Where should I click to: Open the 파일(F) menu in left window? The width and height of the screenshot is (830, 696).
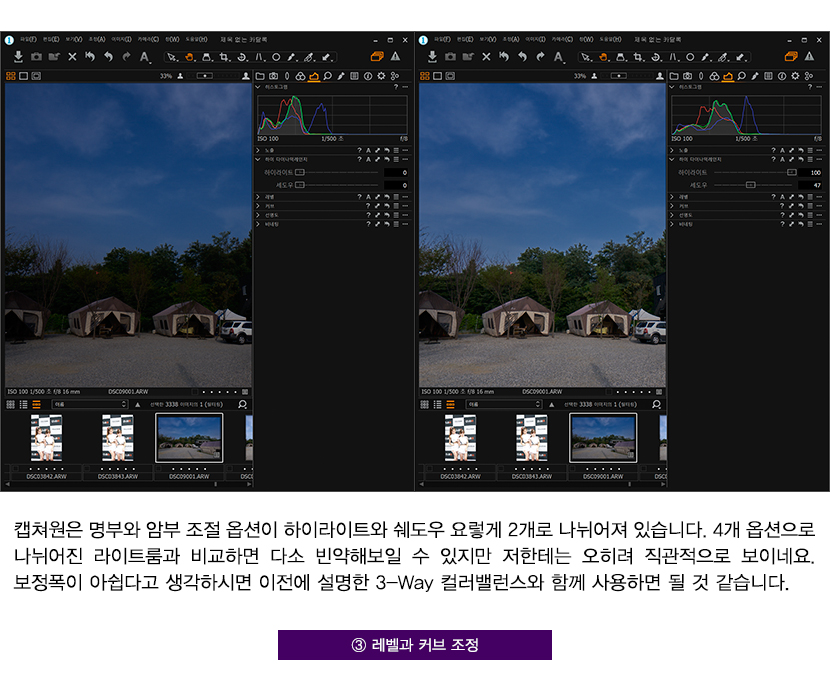click(26, 39)
